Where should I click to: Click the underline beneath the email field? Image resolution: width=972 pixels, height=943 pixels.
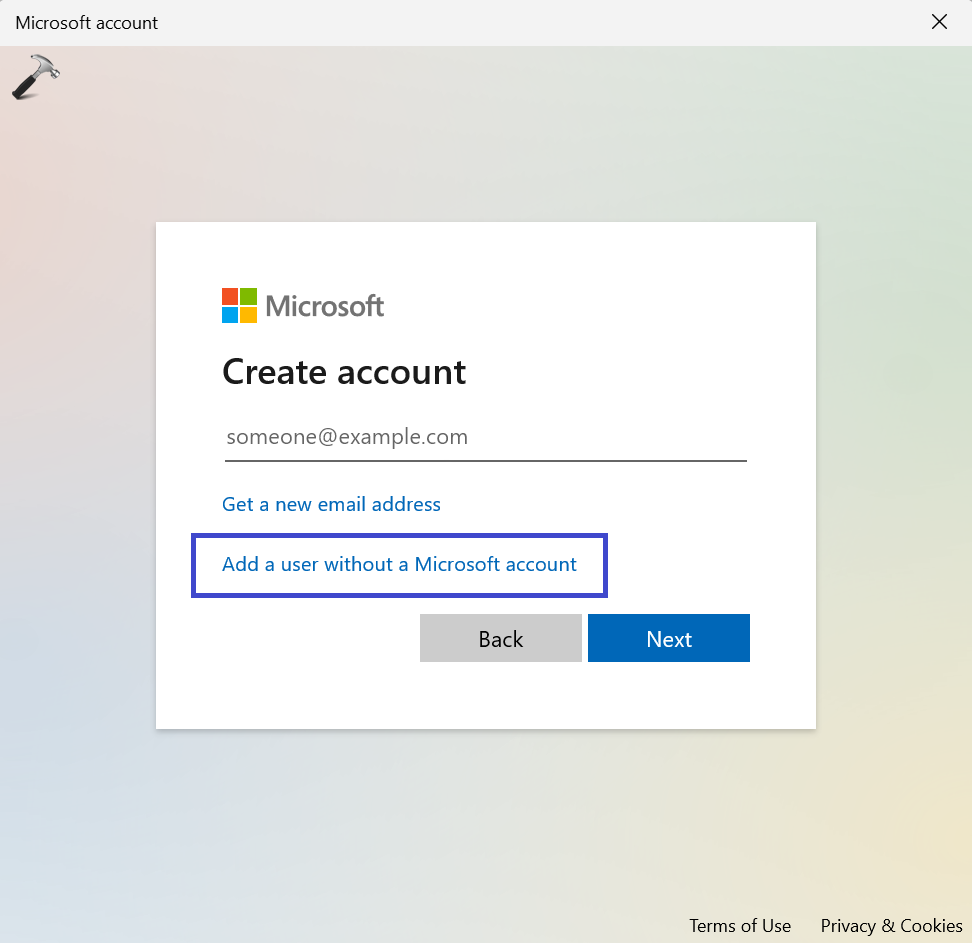[x=485, y=461]
